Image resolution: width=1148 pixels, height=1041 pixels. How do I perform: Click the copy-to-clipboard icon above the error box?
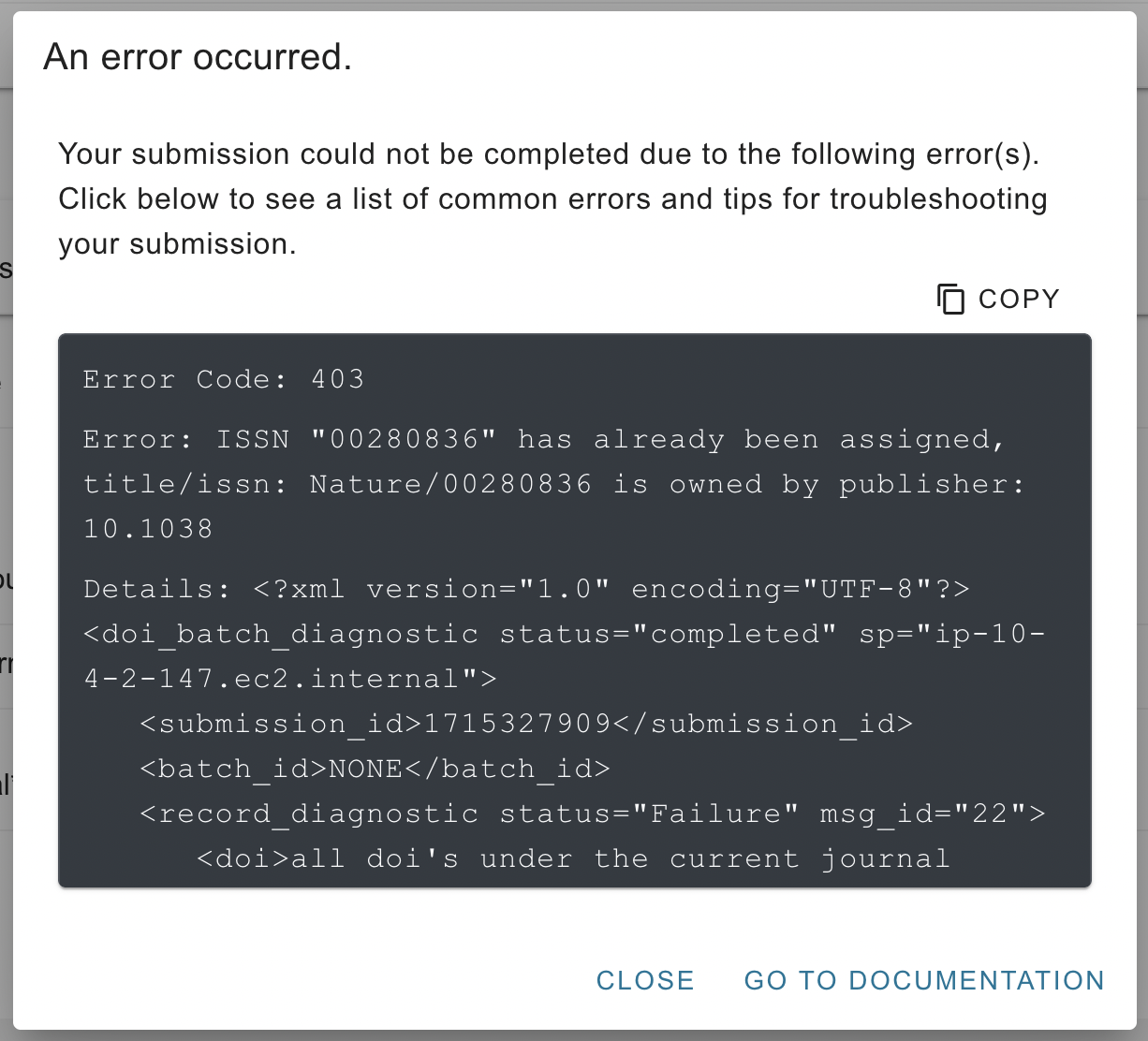tap(950, 299)
